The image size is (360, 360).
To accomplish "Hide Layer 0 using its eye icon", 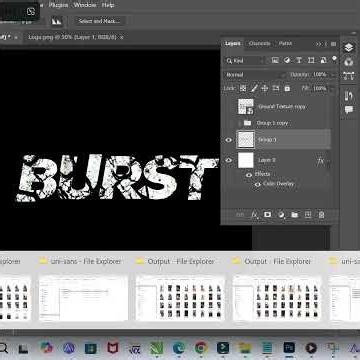I will (x=228, y=160).
